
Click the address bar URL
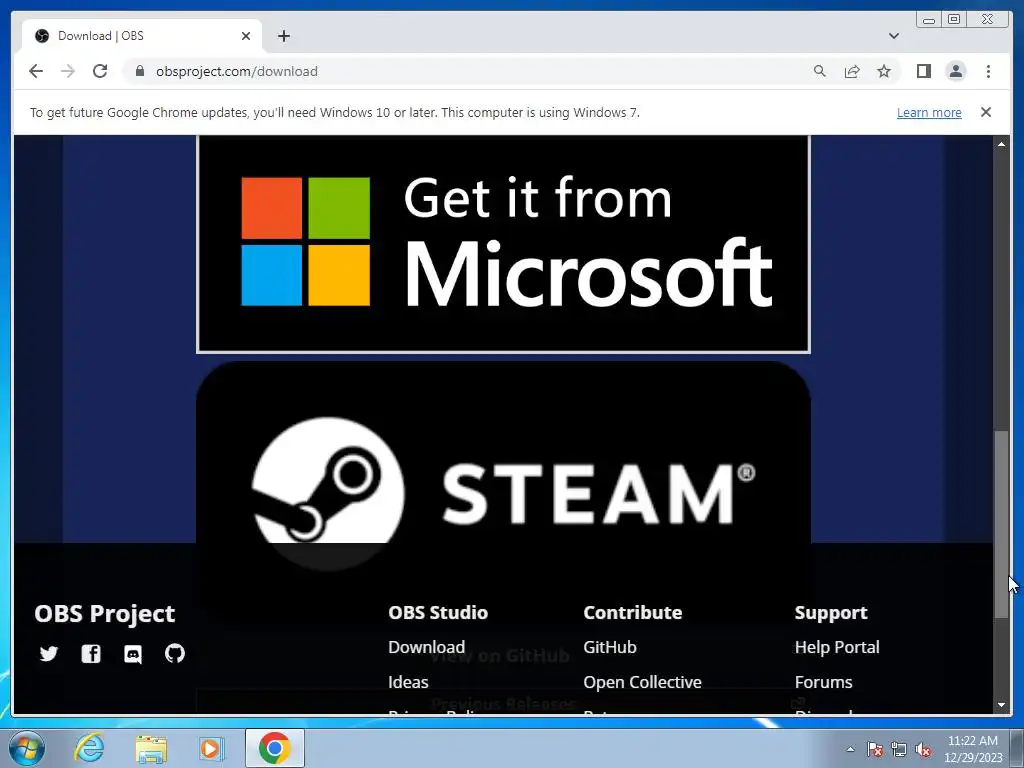pos(236,71)
